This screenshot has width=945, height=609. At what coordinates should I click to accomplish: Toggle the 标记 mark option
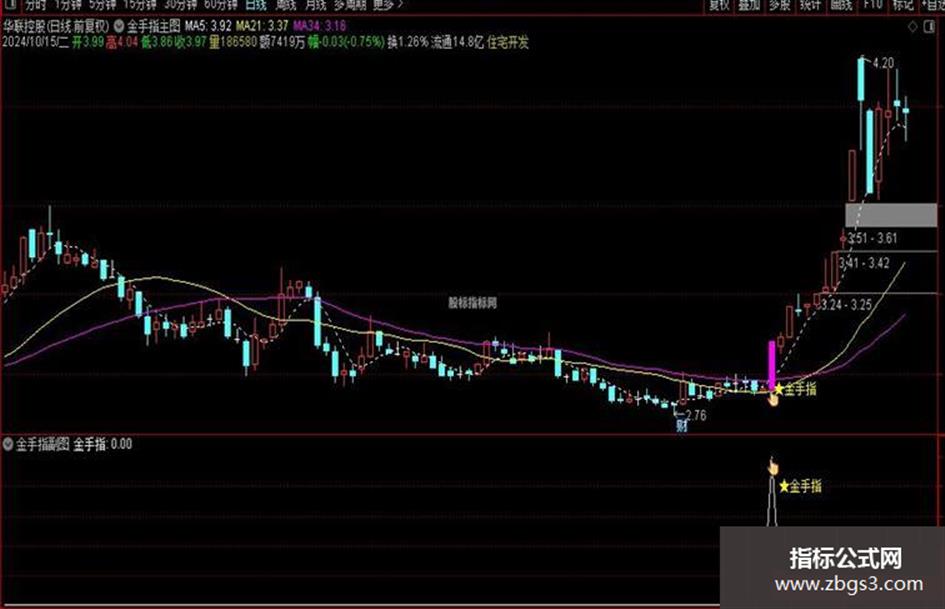pos(903,5)
